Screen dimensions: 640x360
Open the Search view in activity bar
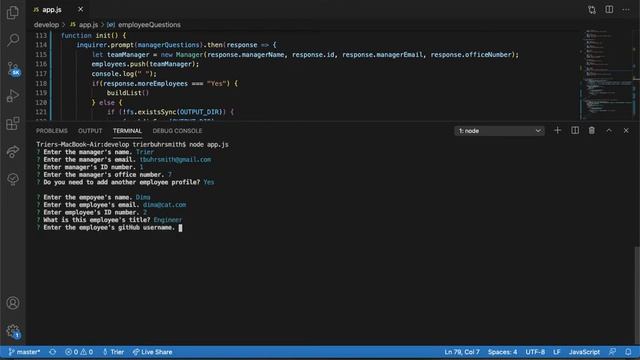point(13,40)
